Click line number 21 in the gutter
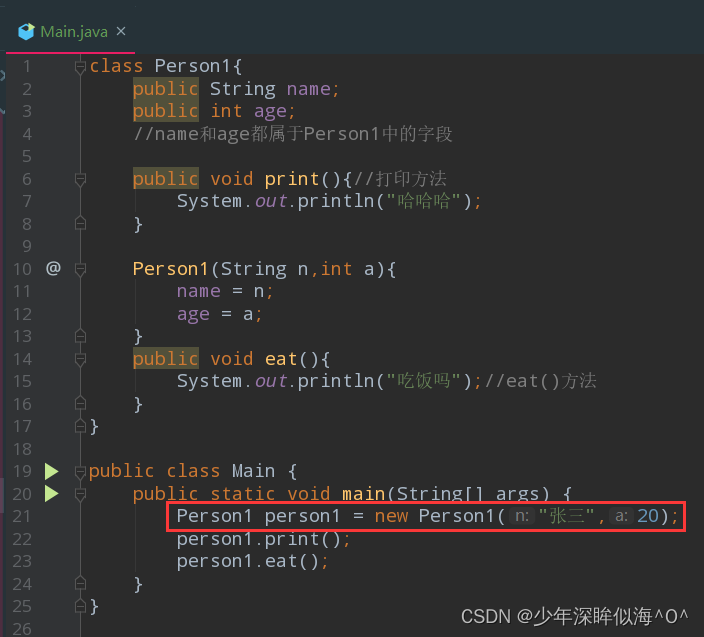704x637 pixels. coord(22,516)
